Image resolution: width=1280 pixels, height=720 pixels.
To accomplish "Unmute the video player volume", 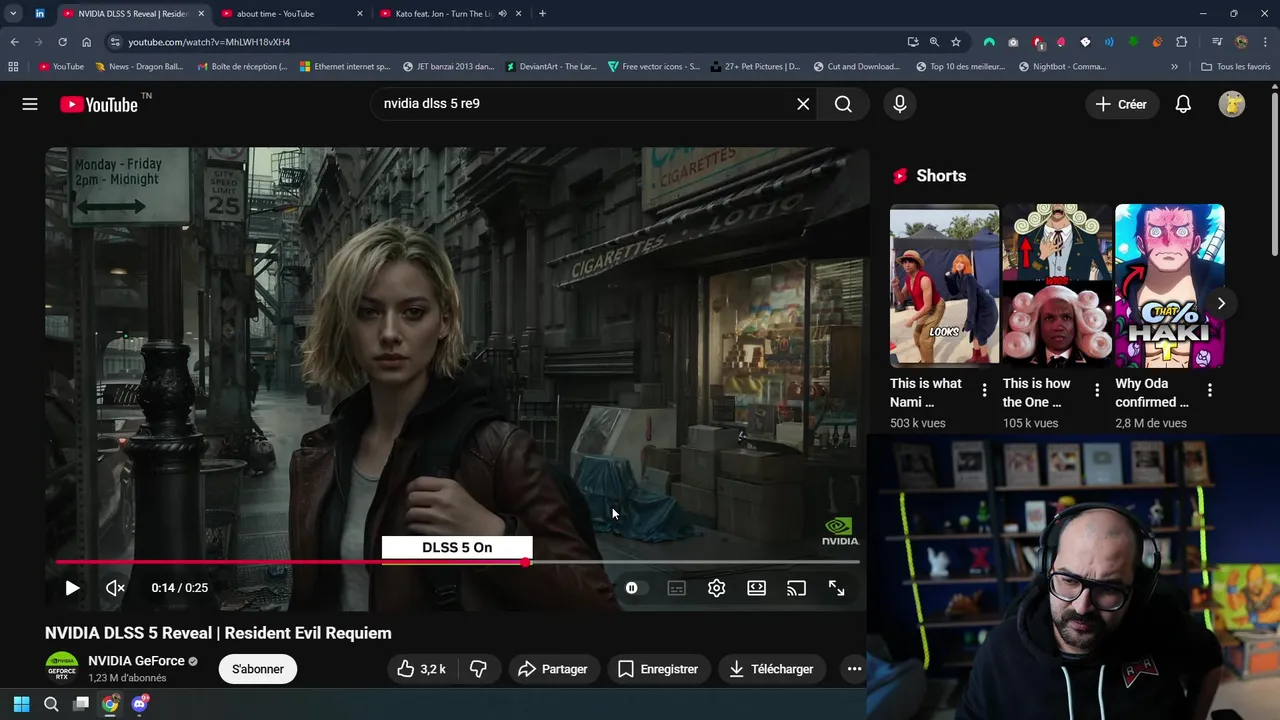I will [x=115, y=588].
